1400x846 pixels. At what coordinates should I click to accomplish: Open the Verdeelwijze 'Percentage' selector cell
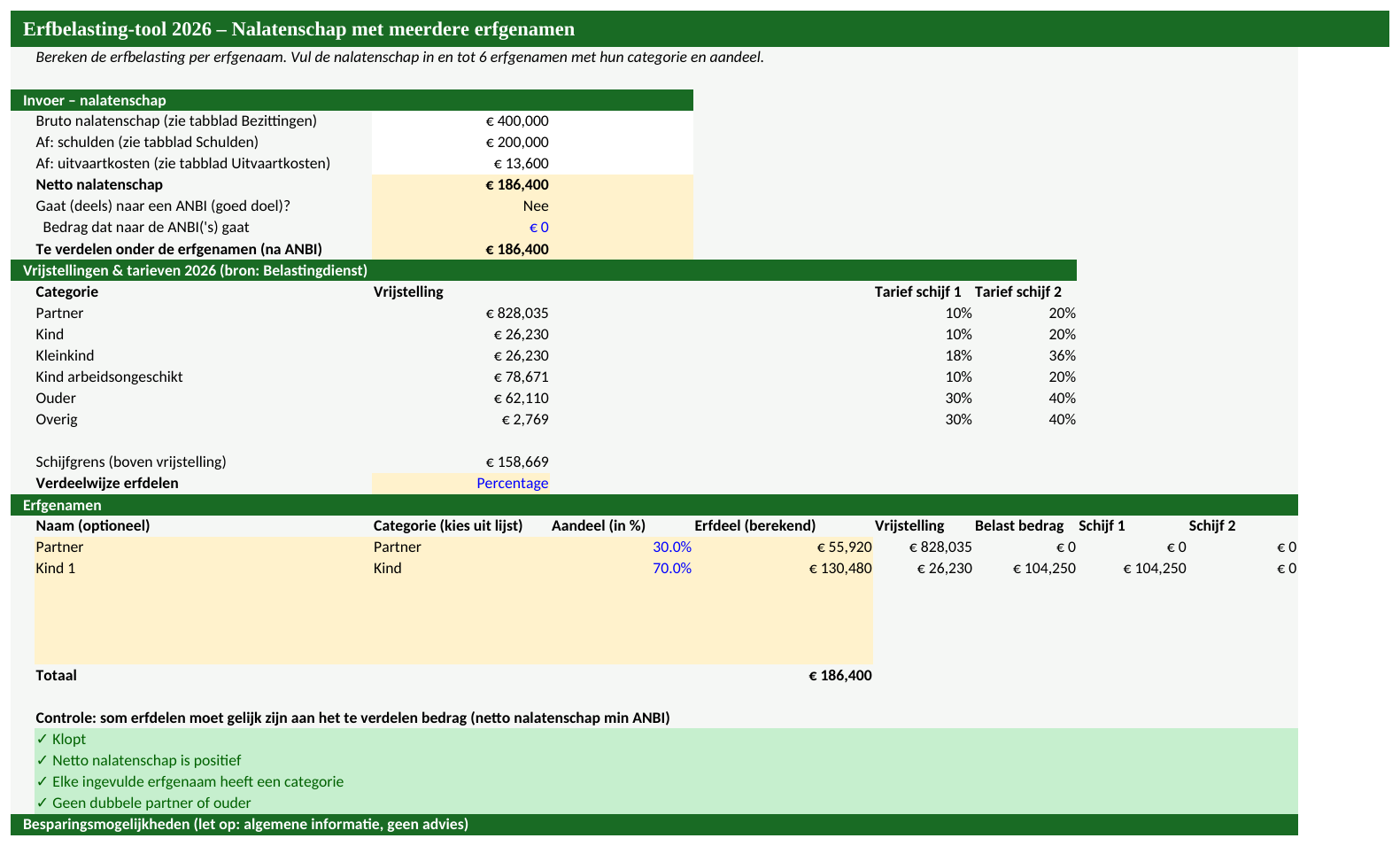[x=460, y=484]
